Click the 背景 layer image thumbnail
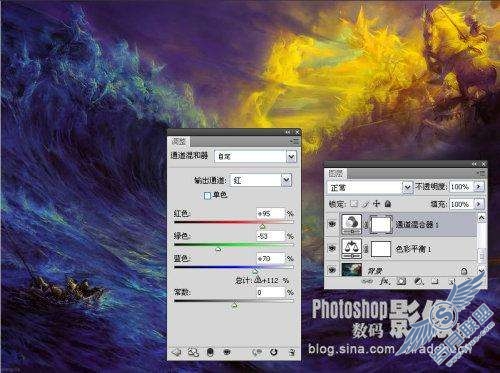 click(x=352, y=269)
